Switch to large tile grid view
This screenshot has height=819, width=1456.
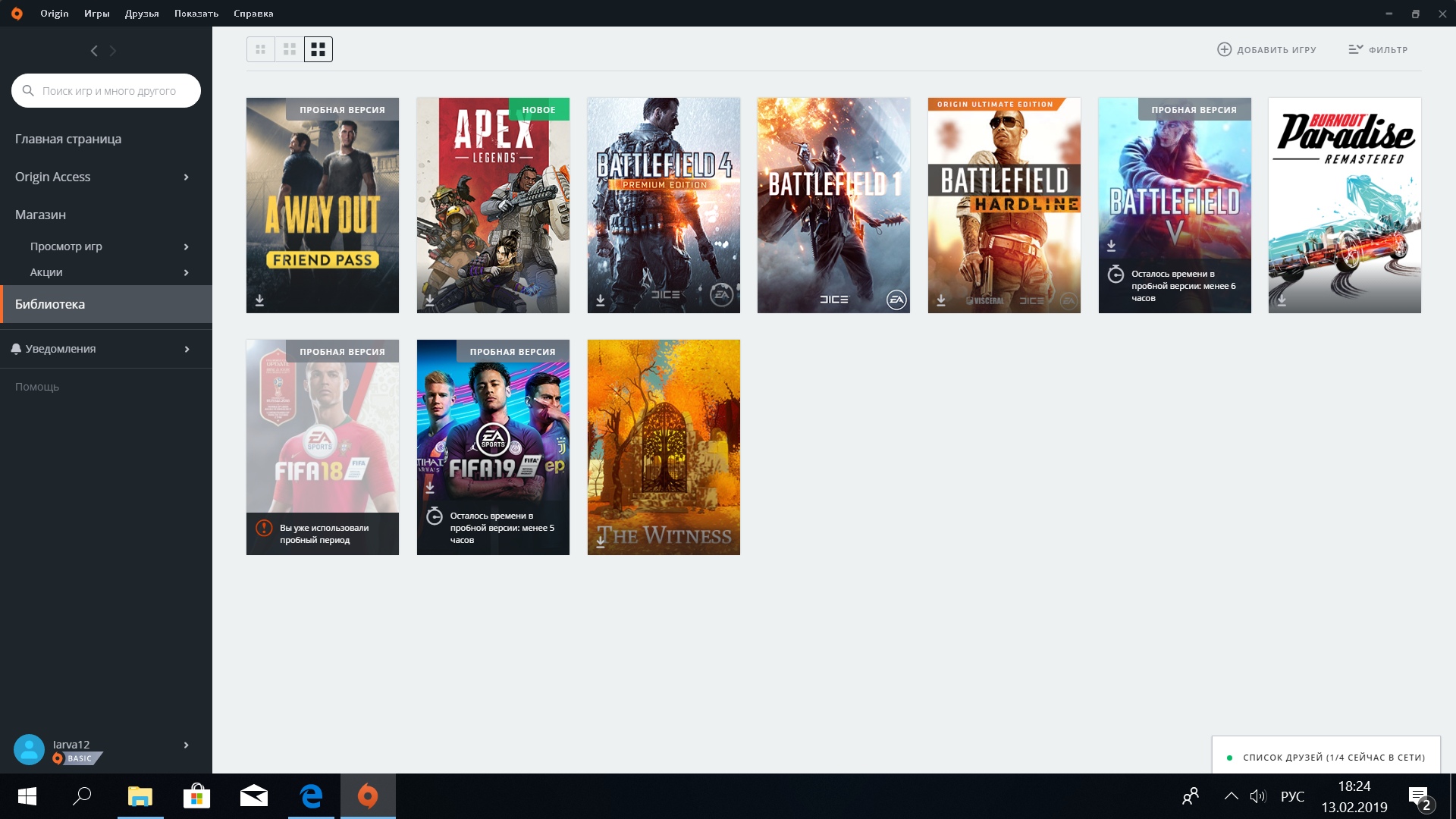coord(318,49)
